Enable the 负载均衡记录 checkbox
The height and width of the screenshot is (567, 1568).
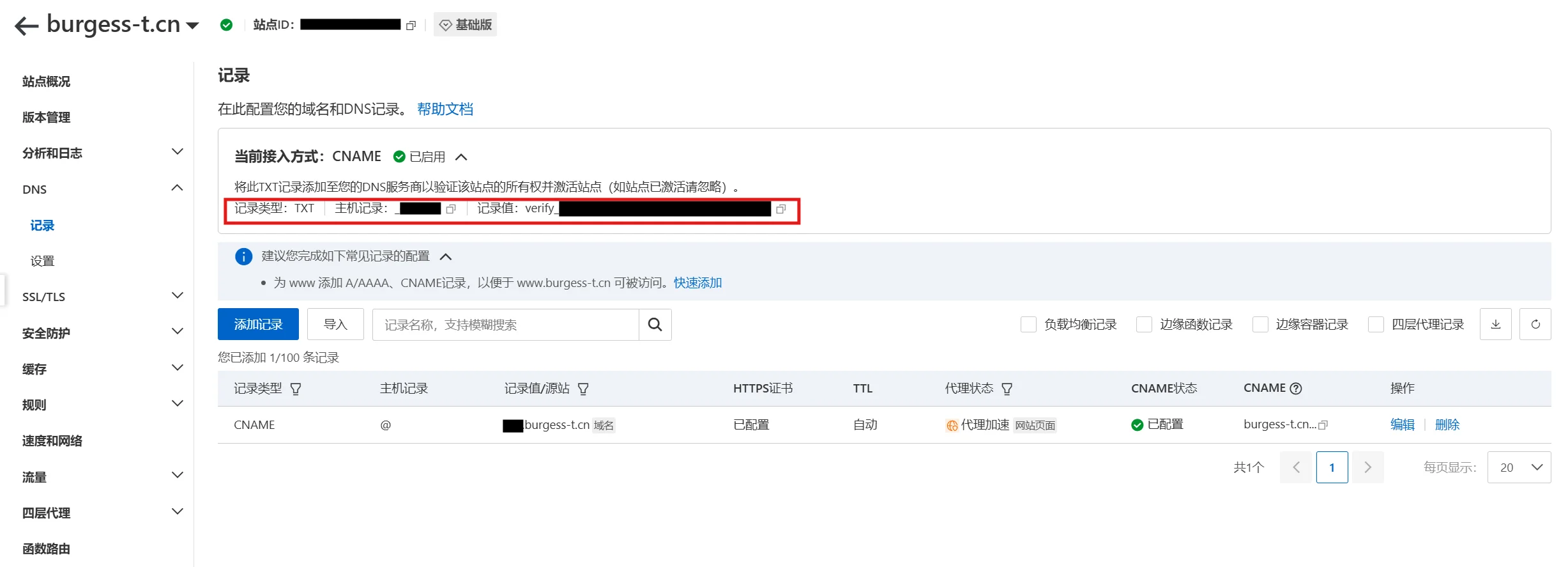(1028, 325)
